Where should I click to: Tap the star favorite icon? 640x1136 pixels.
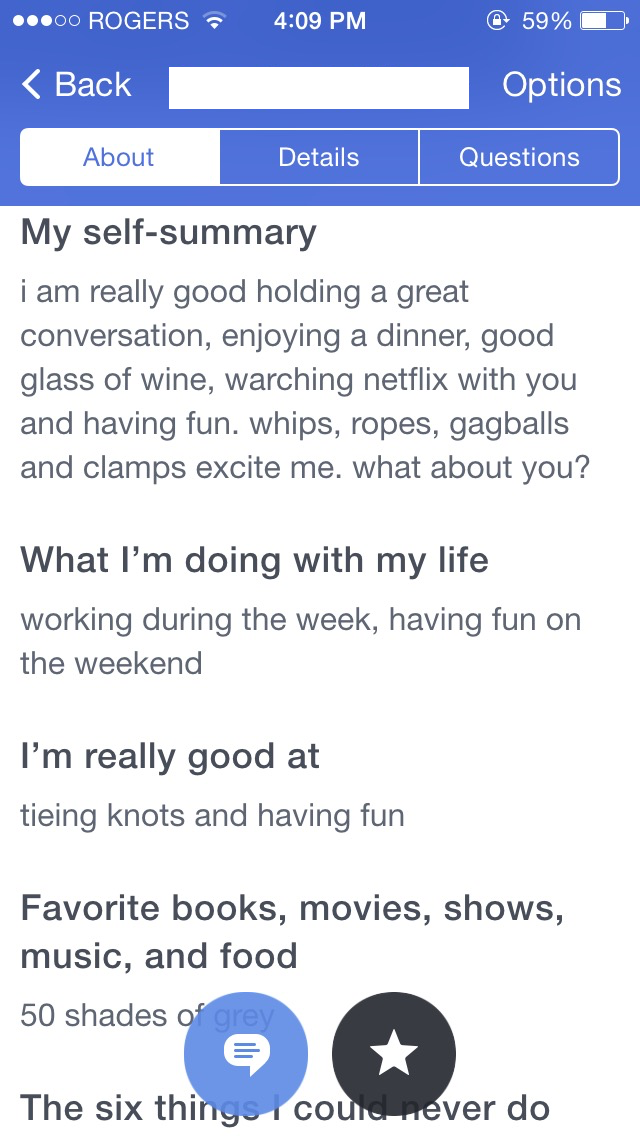coord(393,1054)
